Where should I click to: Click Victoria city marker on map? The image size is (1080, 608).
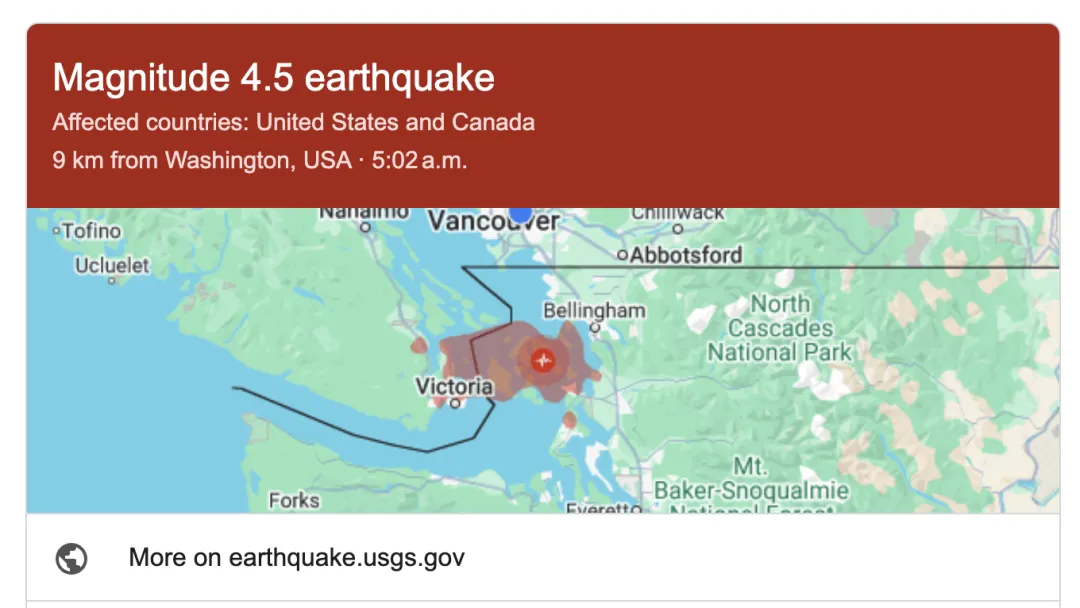coord(455,403)
